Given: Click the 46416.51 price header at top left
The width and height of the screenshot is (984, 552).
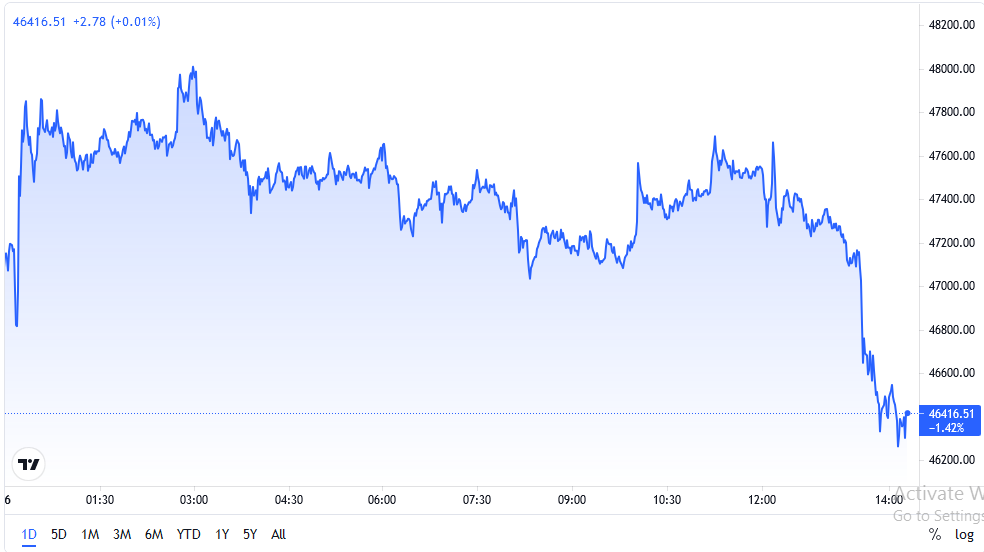Looking at the screenshot, I should pos(39,21).
